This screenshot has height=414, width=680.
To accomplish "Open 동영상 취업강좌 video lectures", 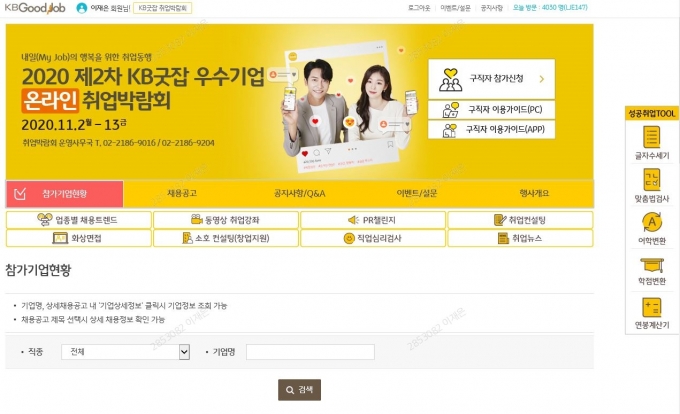I will [226, 220].
